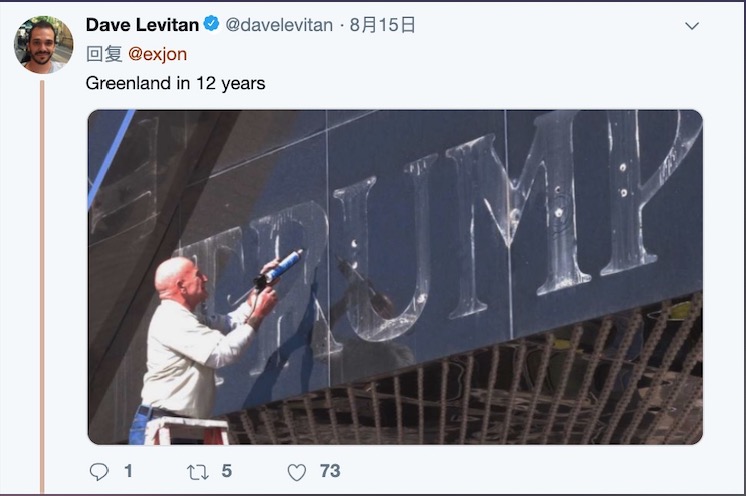Screen dimensions: 746x496
Task: Click the like count number 73
Action: 330,471
